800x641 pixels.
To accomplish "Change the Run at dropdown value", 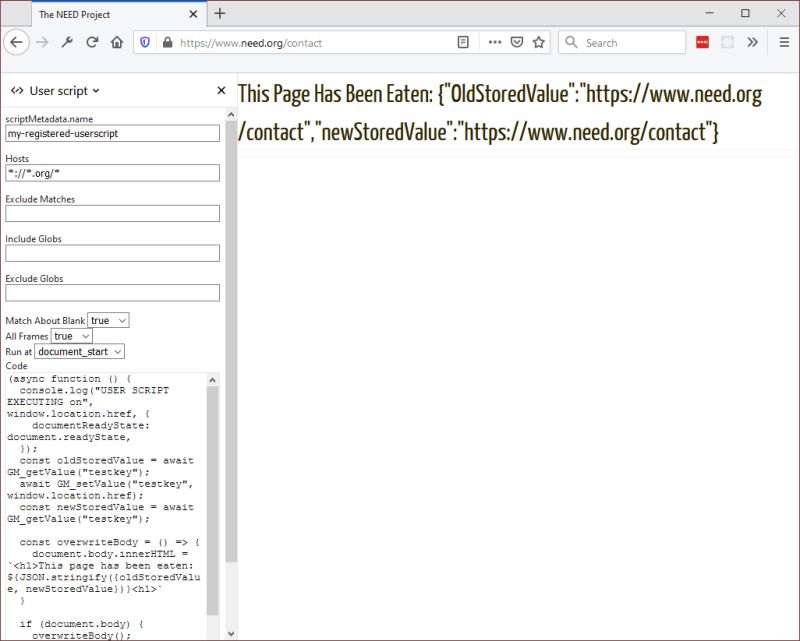I will point(80,351).
